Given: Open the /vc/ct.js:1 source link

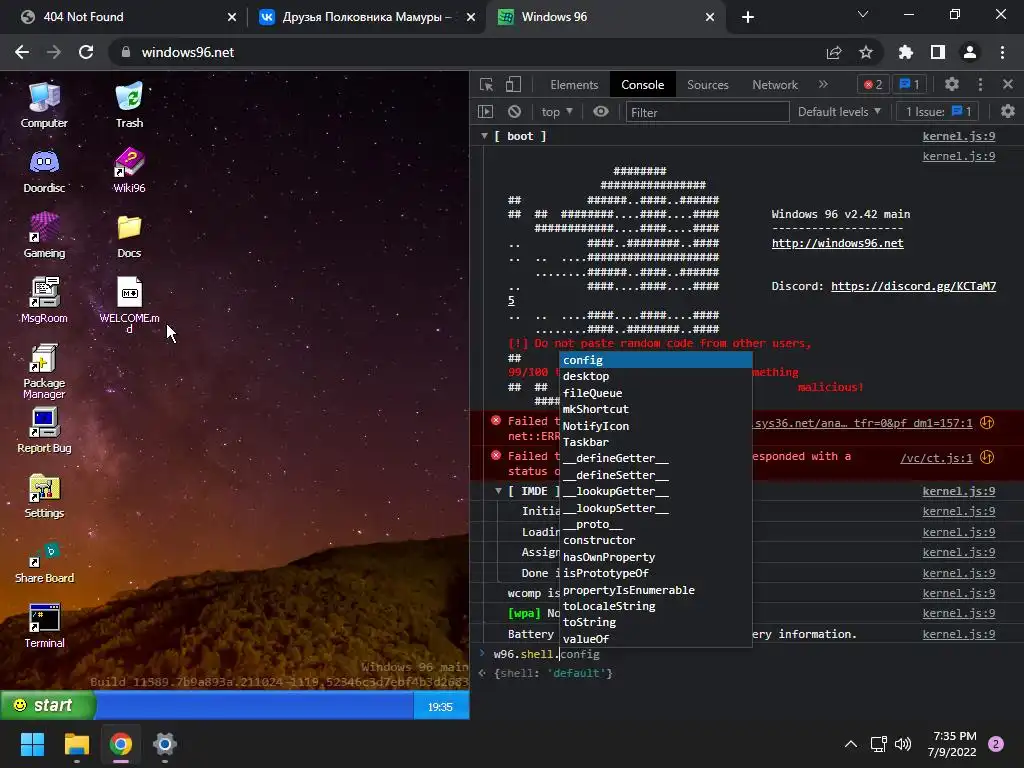Looking at the screenshot, I should point(936,458).
